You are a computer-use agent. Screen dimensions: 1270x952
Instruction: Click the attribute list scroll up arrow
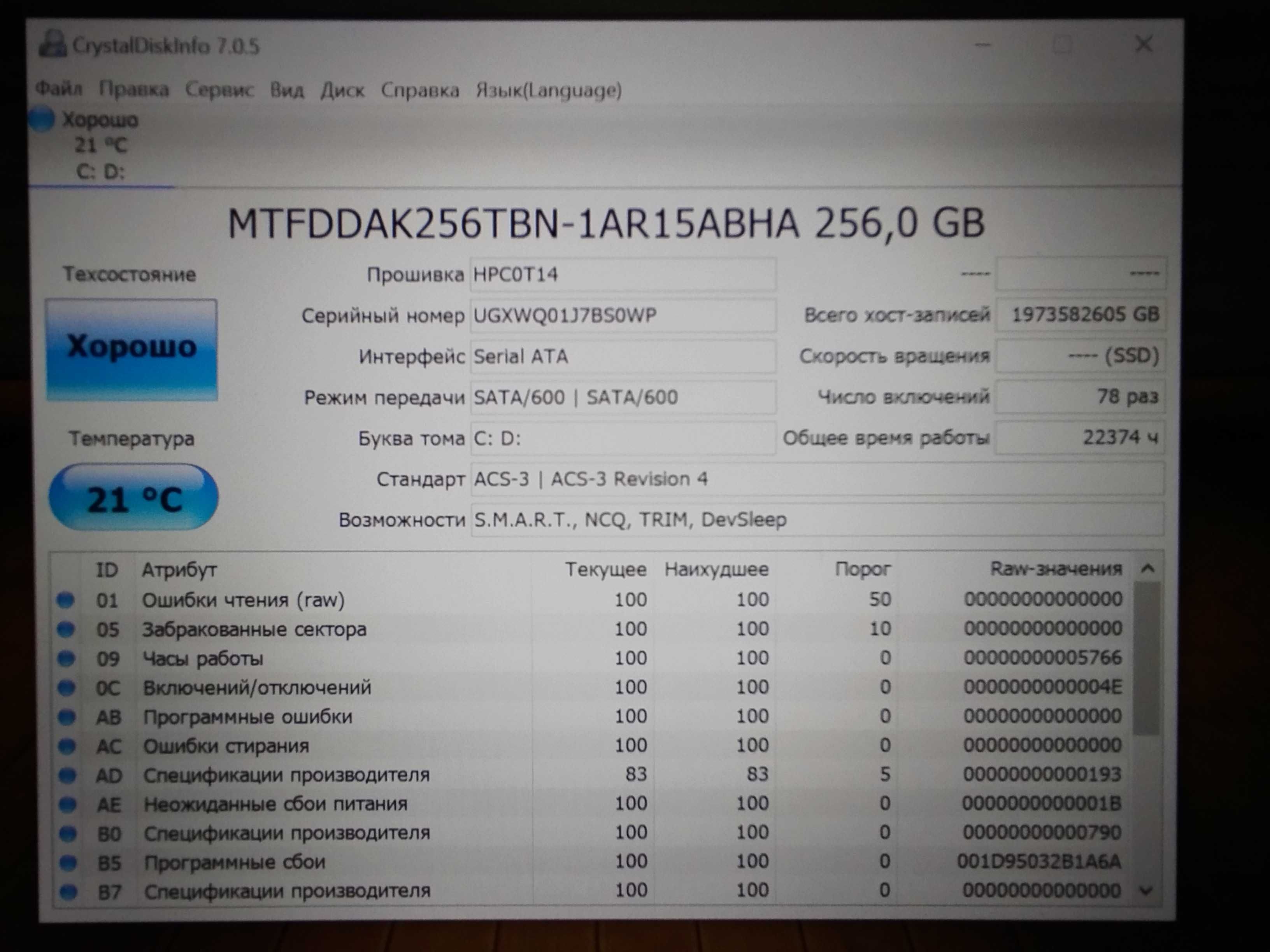[1147, 569]
